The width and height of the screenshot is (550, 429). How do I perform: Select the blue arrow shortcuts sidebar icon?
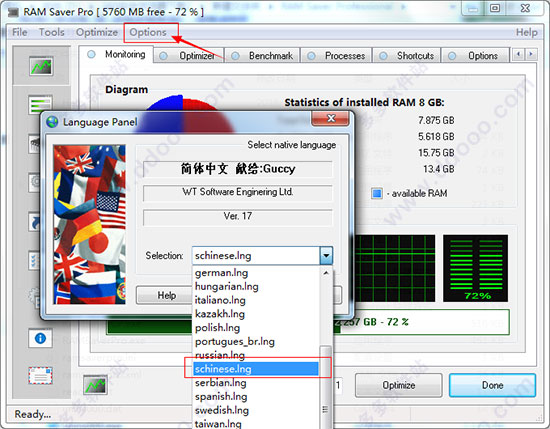(x=35, y=222)
